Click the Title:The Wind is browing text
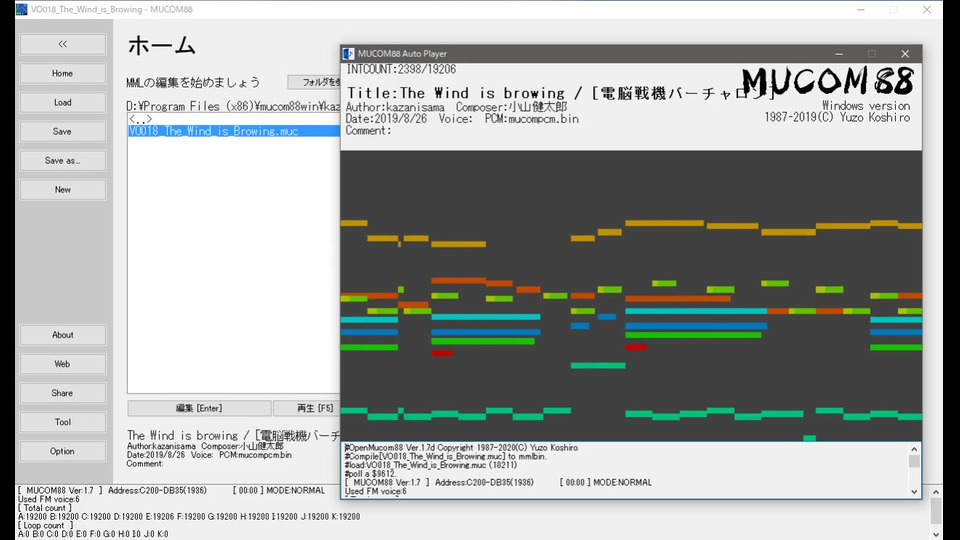The width and height of the screenshot is (960, 540). pos(456,93)
